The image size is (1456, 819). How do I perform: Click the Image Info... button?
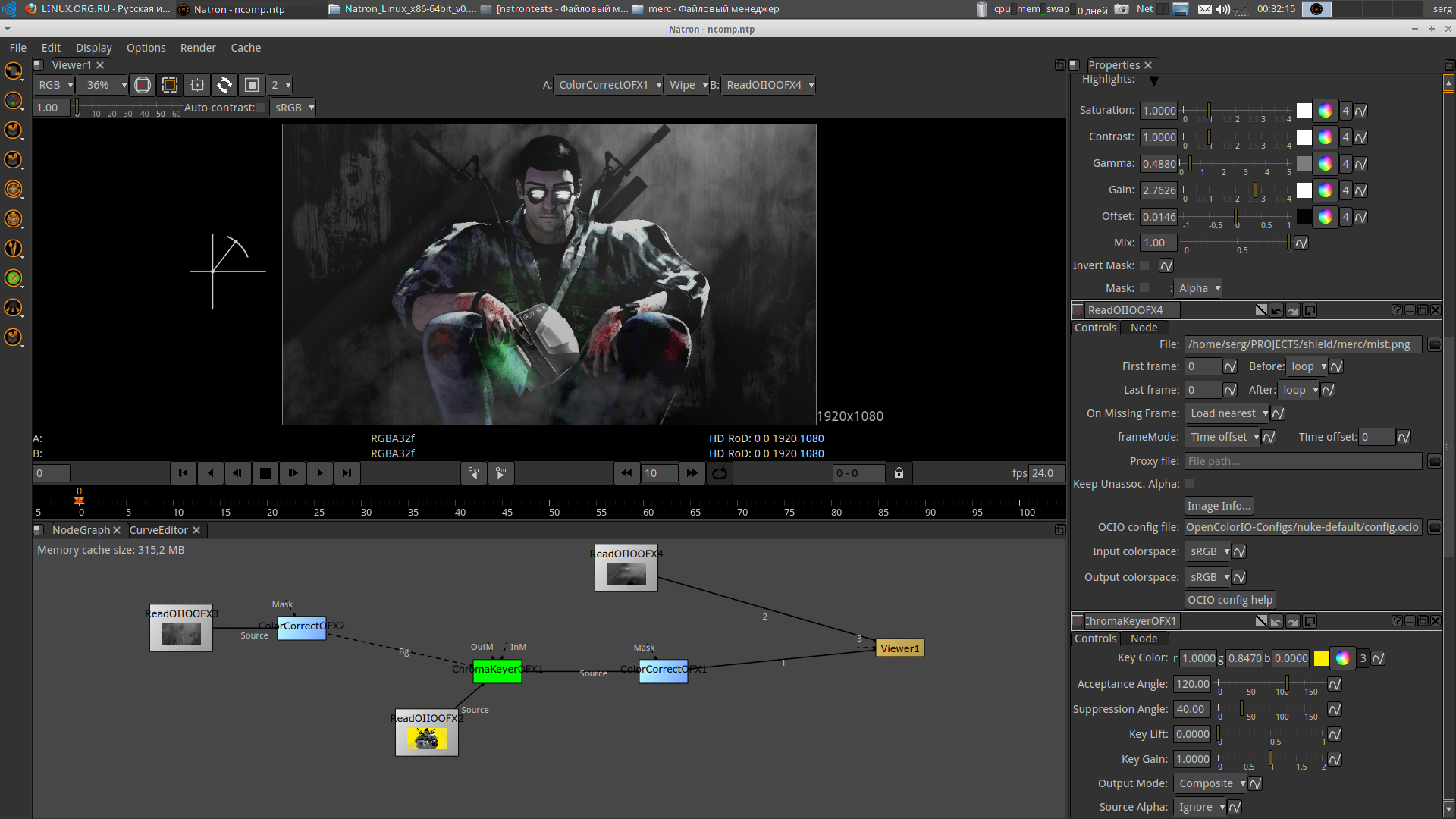coord(1219,506)
